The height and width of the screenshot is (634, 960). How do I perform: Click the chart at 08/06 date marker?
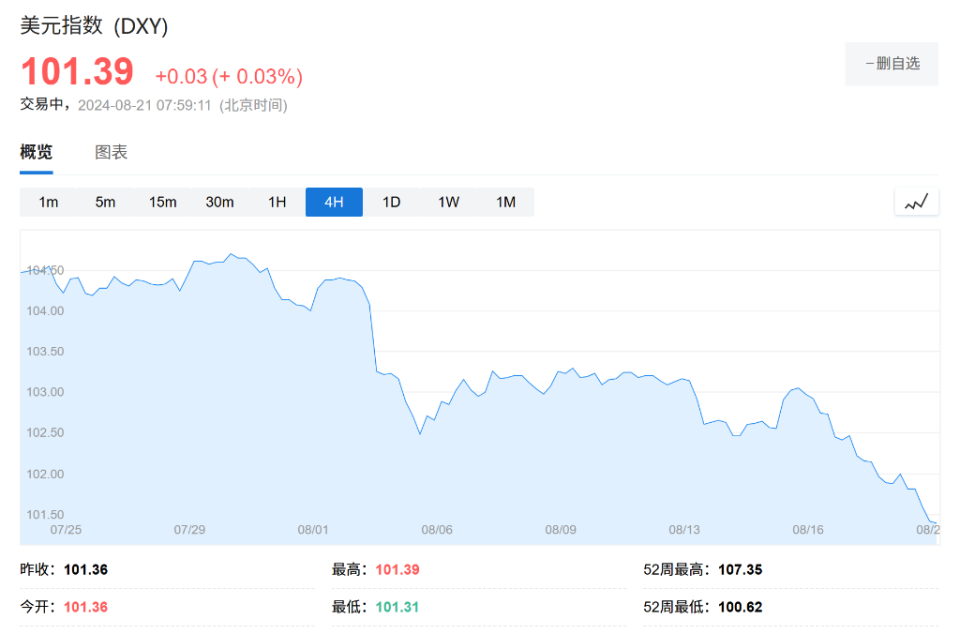(x=437, y=530)
